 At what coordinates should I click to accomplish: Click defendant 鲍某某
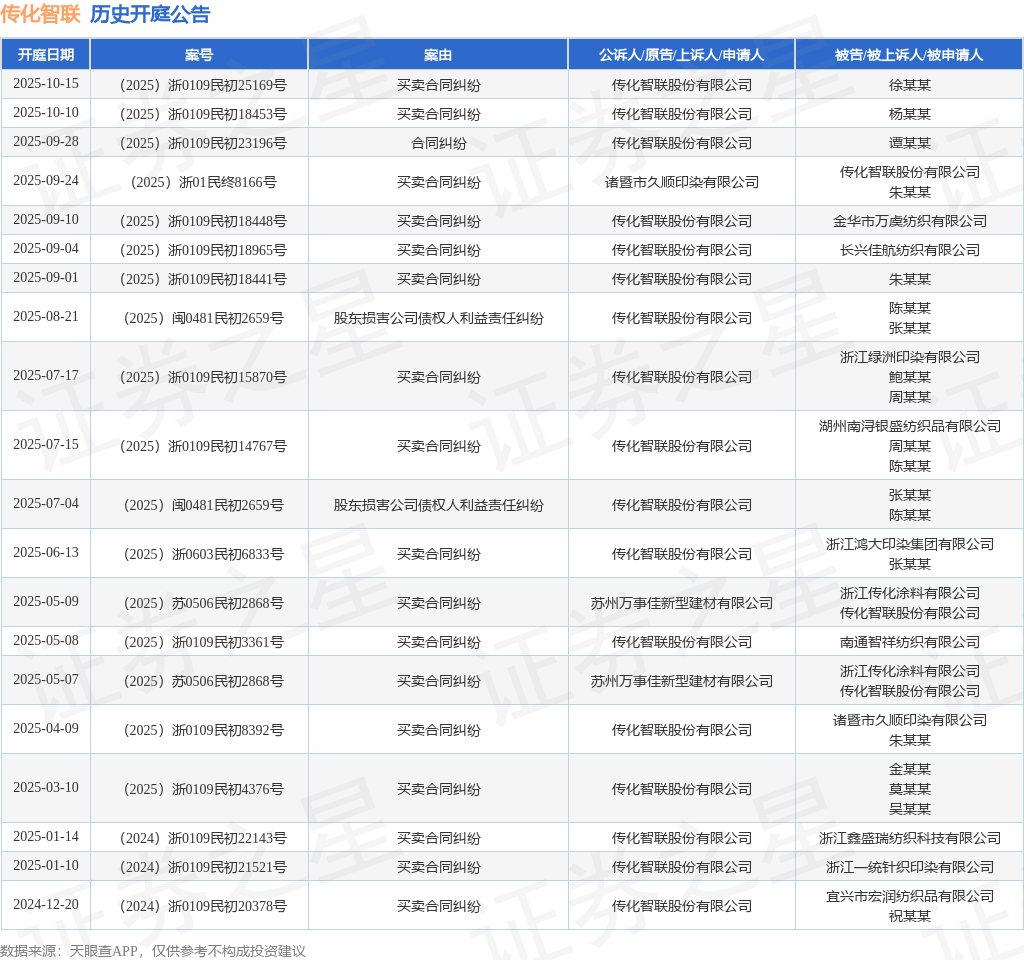click(909, 377)
